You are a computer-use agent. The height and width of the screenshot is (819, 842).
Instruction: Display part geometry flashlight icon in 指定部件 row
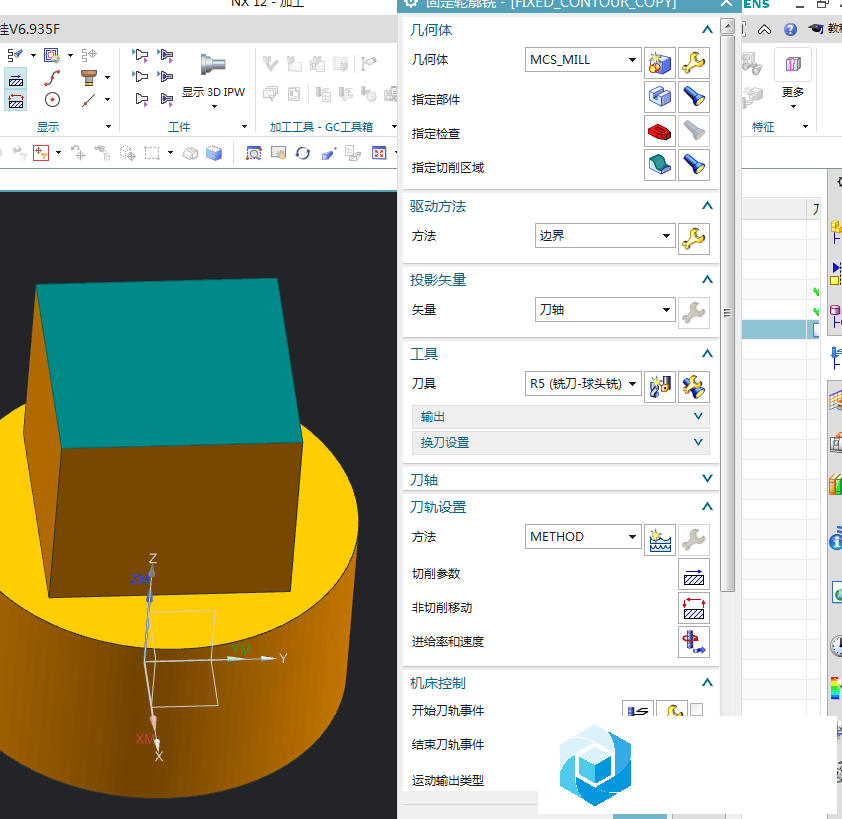[x=694, y=97]
